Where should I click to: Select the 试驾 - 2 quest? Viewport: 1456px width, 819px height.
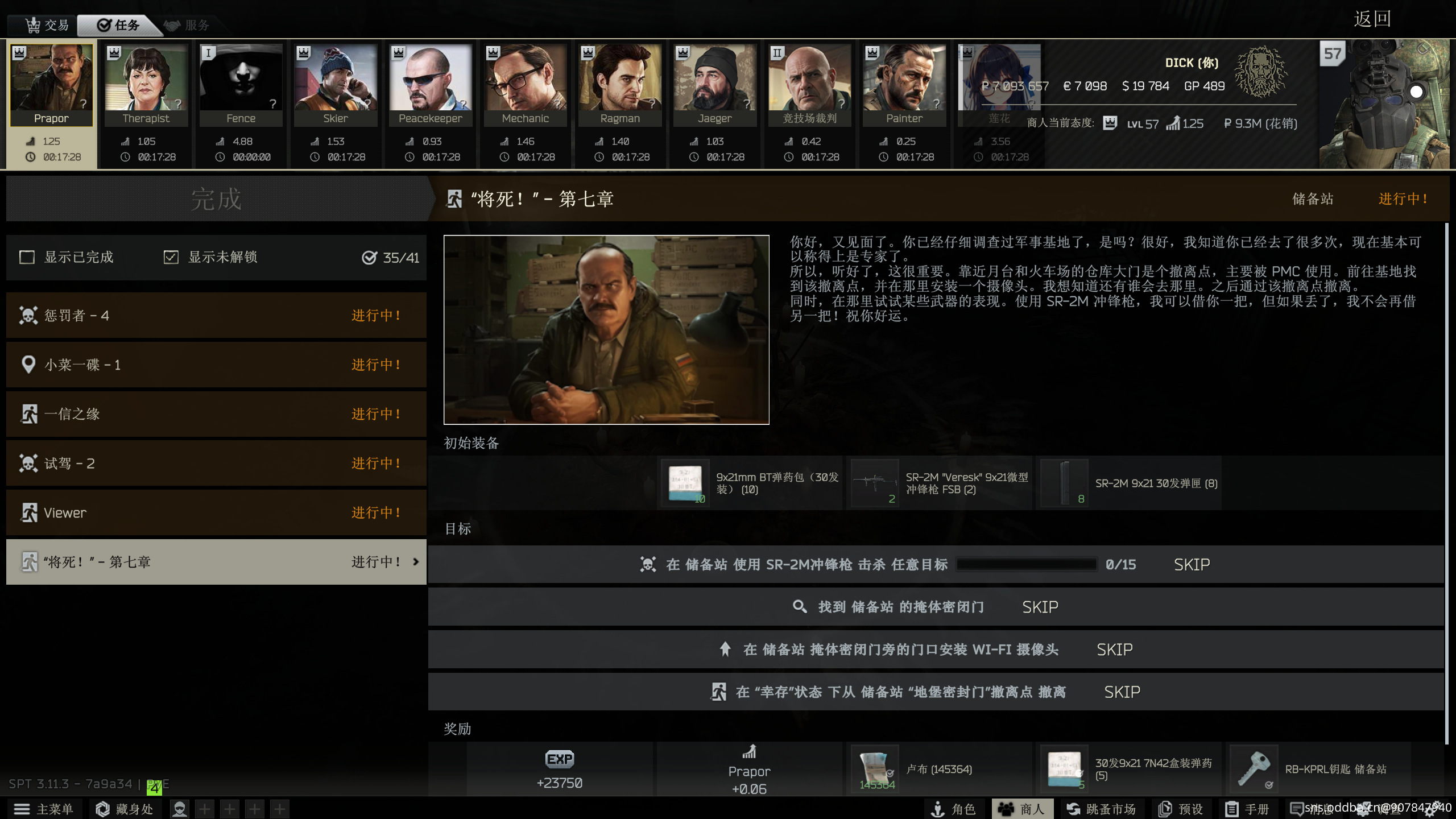coord(216,463)
